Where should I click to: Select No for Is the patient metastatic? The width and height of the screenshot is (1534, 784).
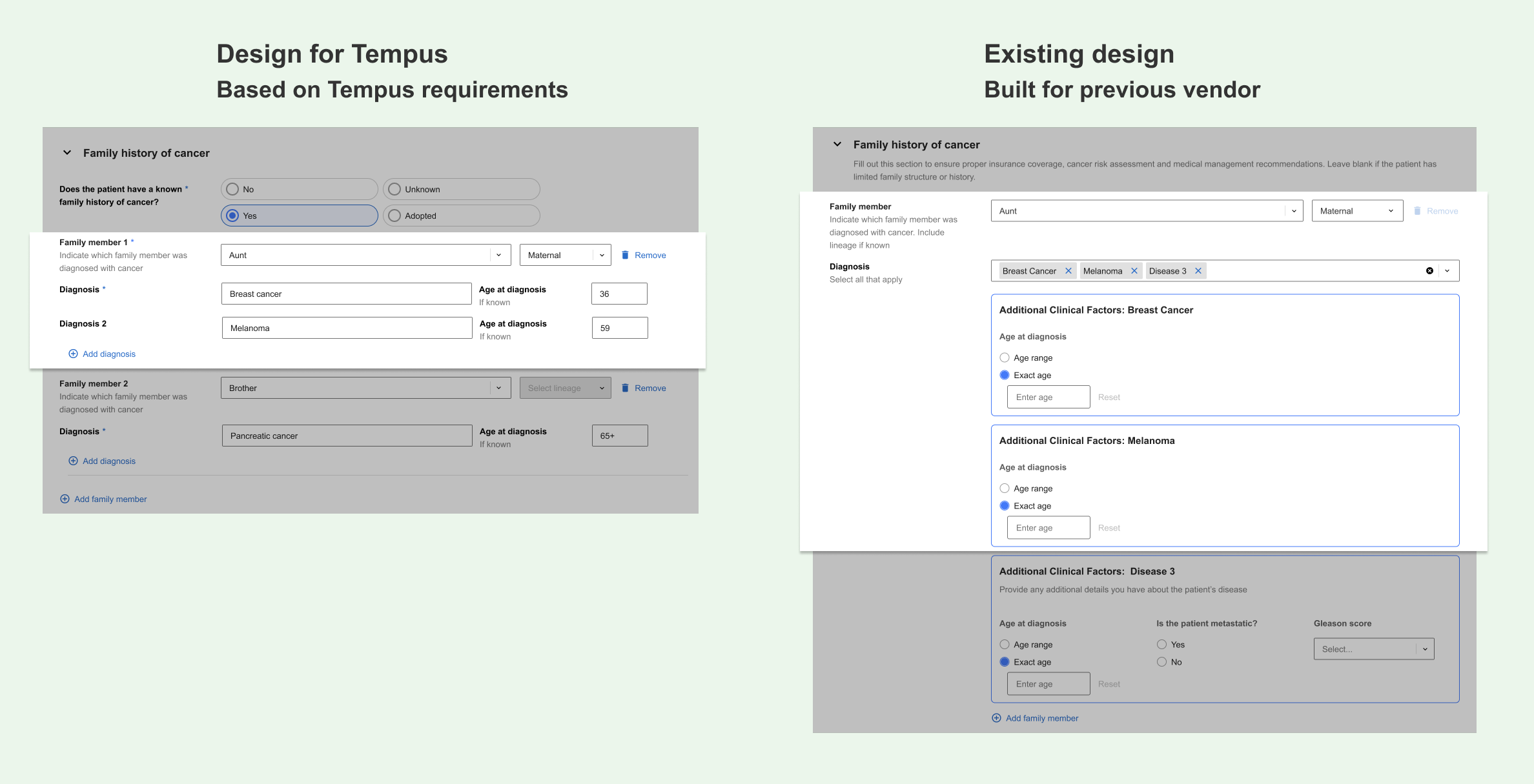[x=1162, y=662]
